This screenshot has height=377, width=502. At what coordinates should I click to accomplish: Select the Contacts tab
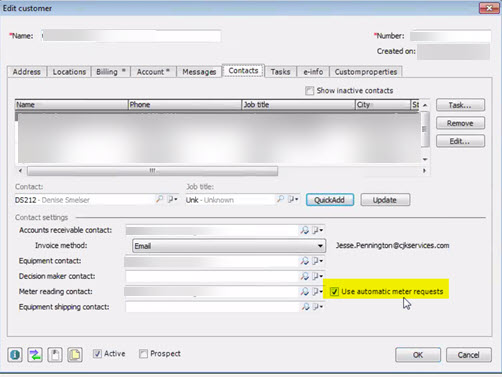tap(243, 71)
